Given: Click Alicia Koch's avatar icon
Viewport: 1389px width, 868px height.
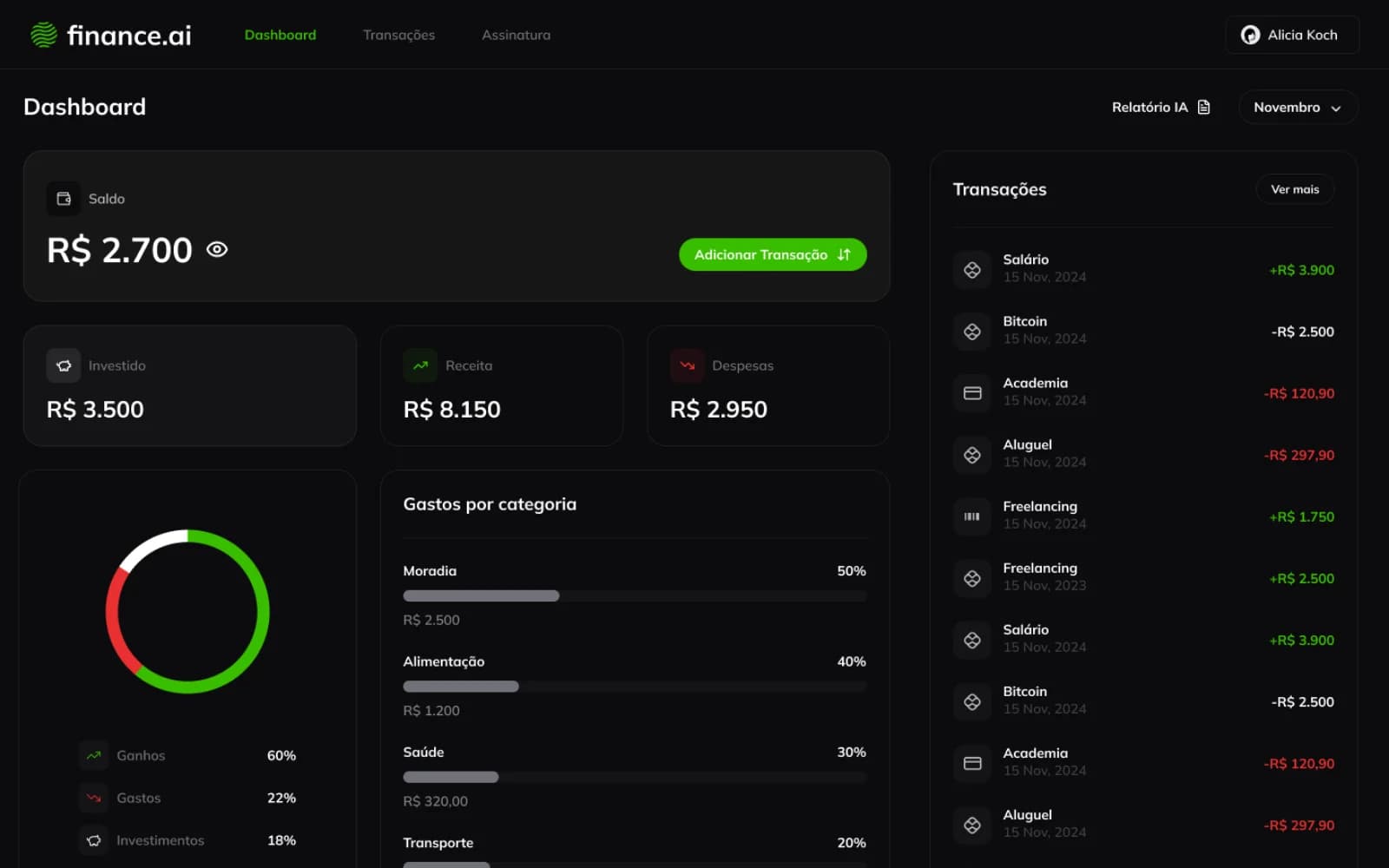Looking at the screenshot, I should pyautogui.click(x=1250, y=35).
